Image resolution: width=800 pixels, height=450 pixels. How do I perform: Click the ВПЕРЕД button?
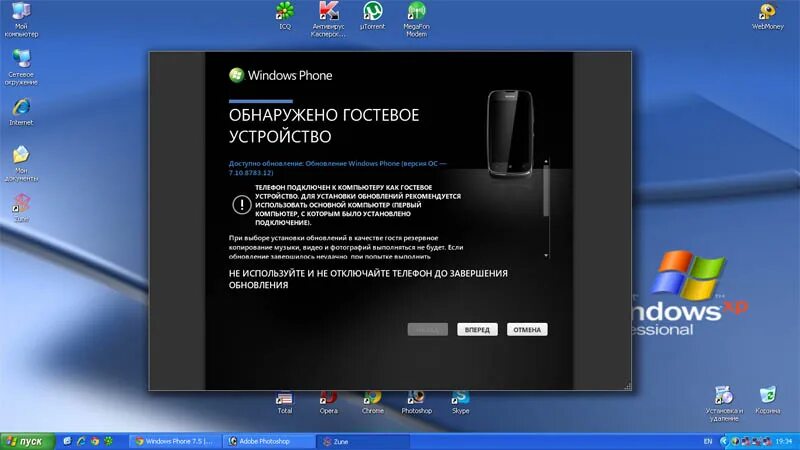click(x=477, y=330)
